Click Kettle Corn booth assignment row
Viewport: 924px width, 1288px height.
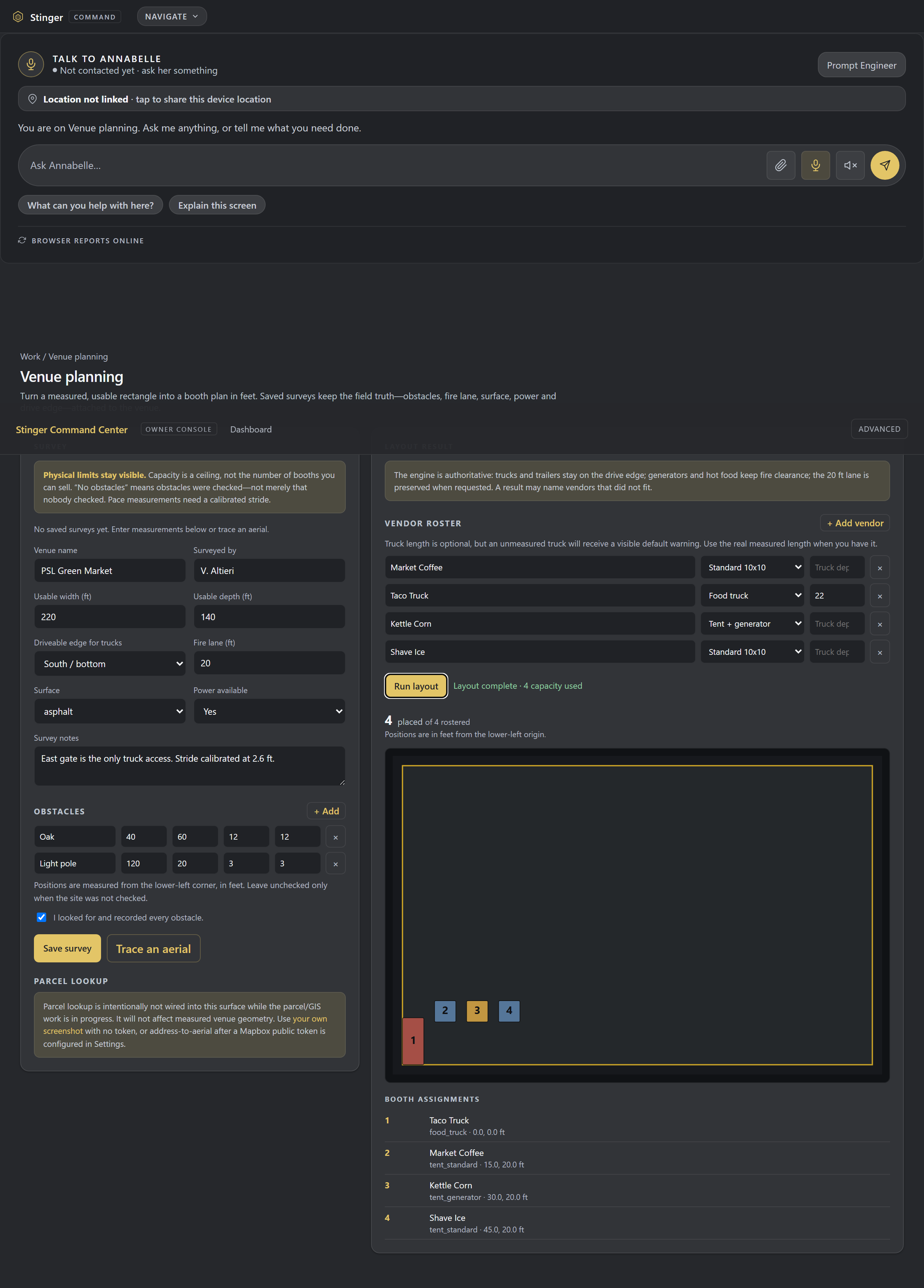tap(637, 1190)
